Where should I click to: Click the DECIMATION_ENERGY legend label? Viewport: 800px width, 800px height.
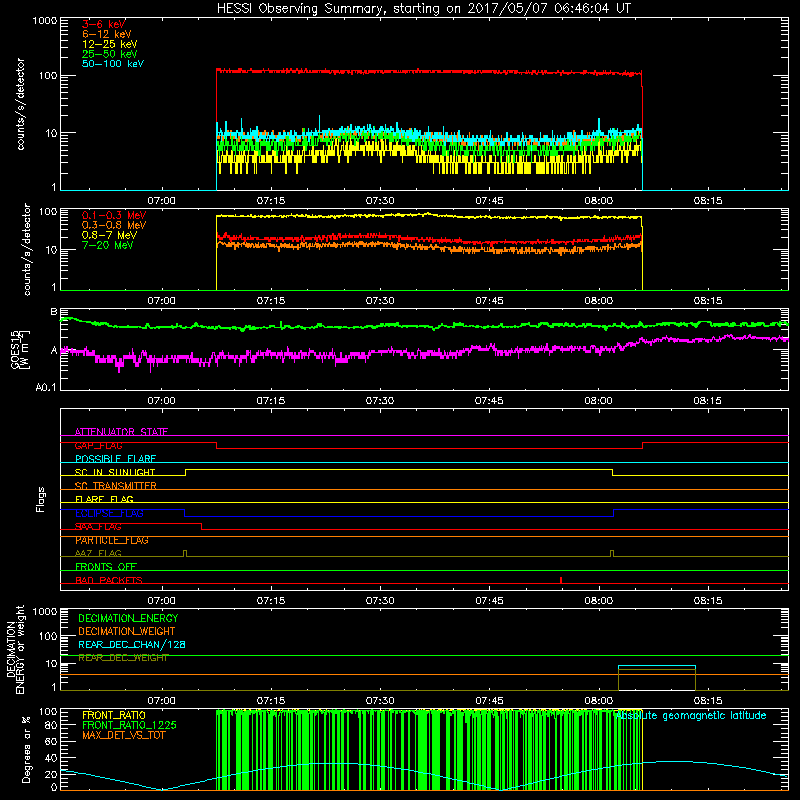128,618
